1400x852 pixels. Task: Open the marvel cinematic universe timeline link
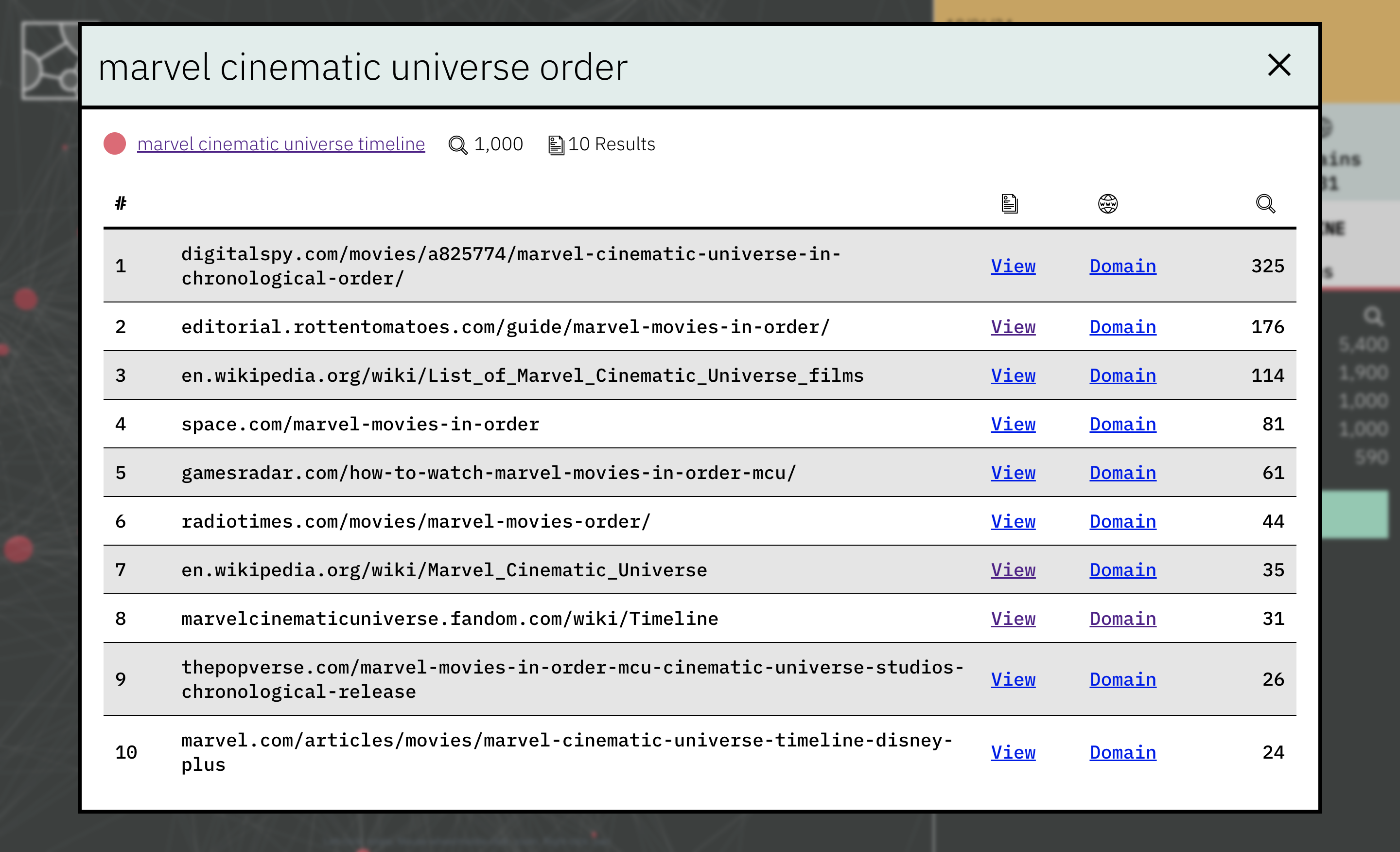tap(280, 144)
